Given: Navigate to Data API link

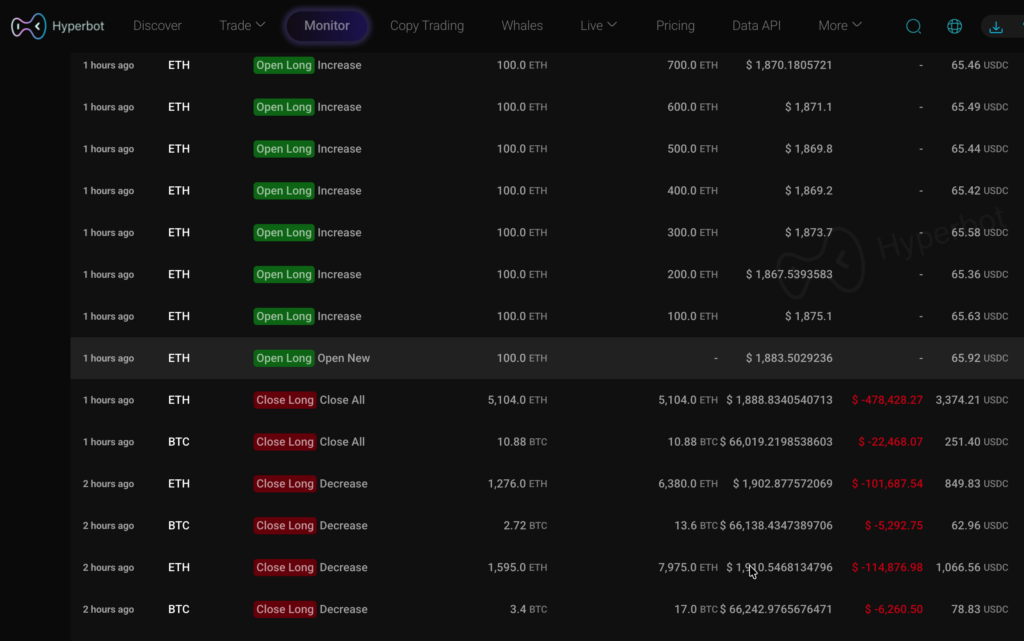Looking at the screenshot, I should point(756,26).
